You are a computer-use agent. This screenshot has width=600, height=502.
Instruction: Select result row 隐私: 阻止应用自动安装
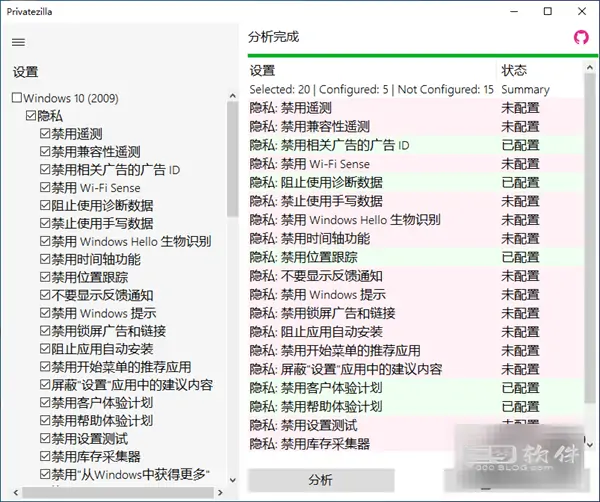tap(416, 332)
